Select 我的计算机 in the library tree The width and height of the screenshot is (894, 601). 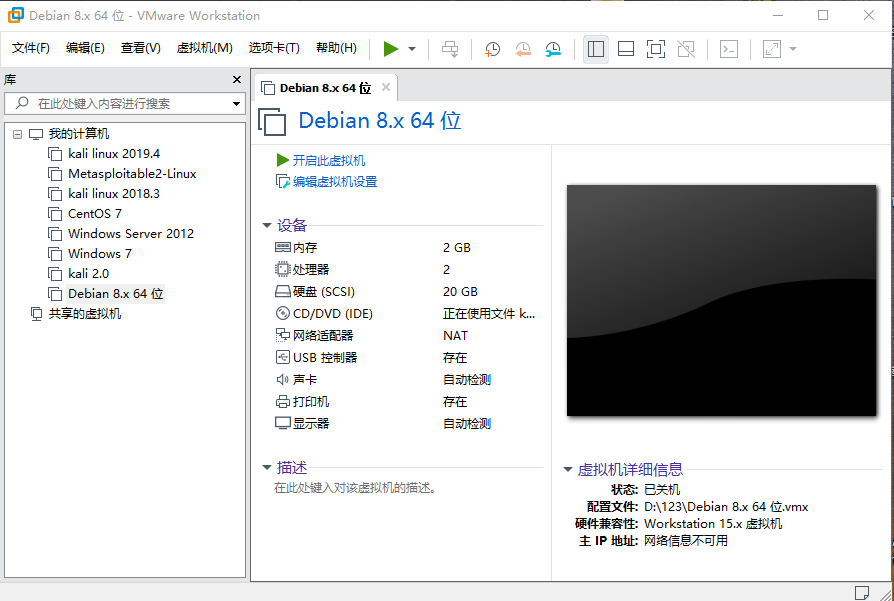coord(79,134)
